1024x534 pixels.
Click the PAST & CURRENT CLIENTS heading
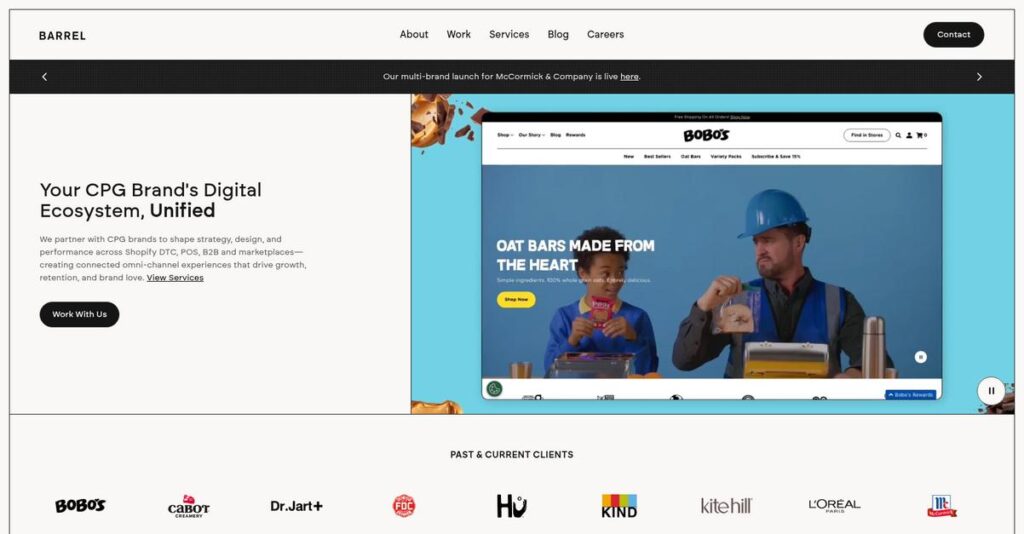pyautogui.click(x=511, y=454)
